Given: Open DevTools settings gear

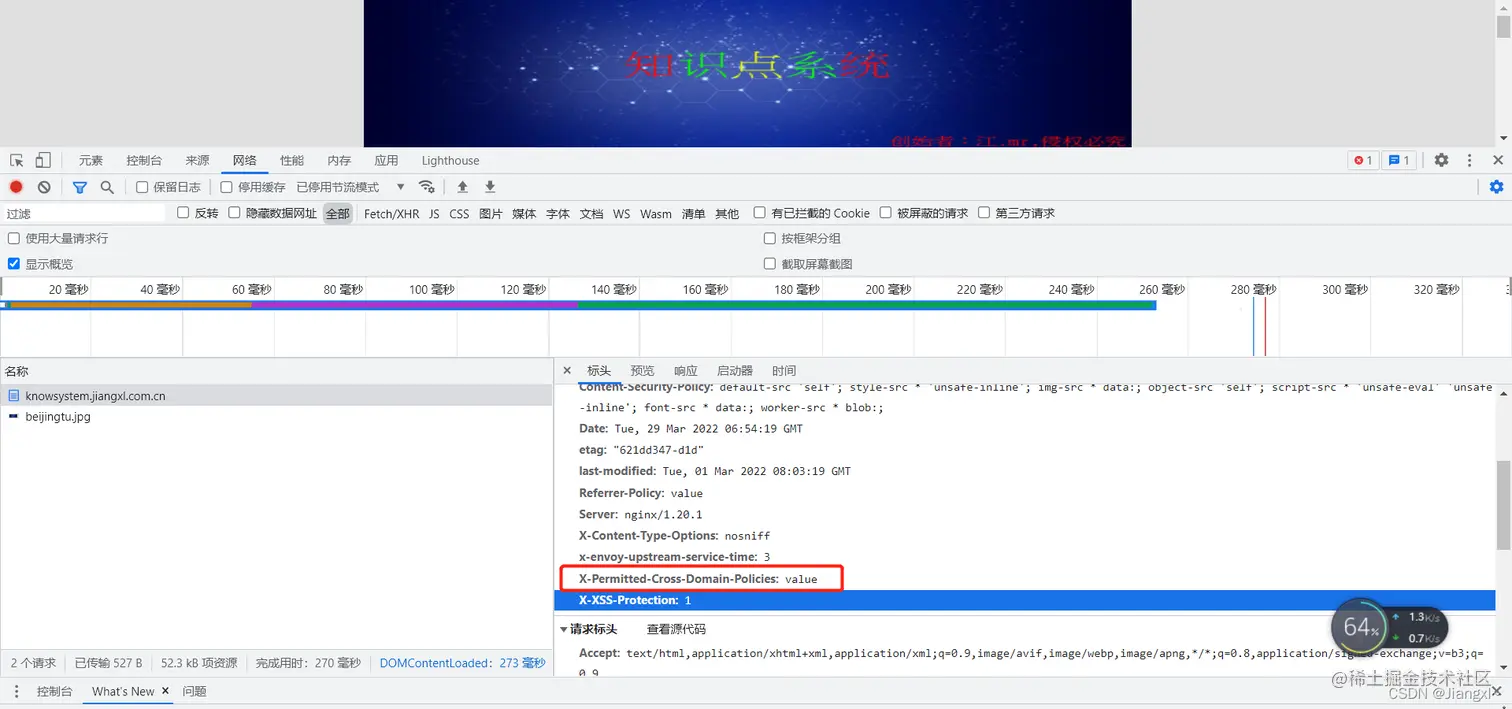Looking at the screenshot, I should coord(1440,159).
